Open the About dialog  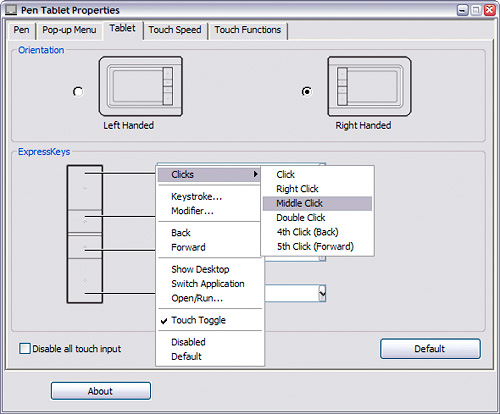click(x=101, y=391)
